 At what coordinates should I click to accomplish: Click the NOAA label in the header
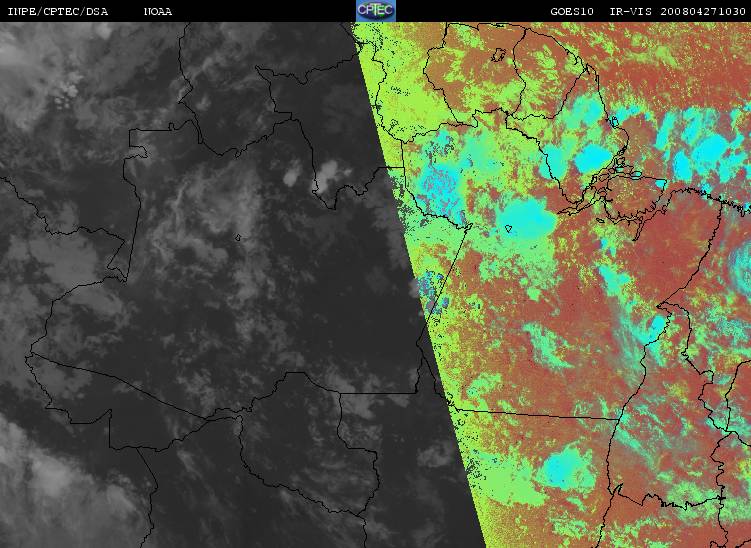(x=158, y=12)
